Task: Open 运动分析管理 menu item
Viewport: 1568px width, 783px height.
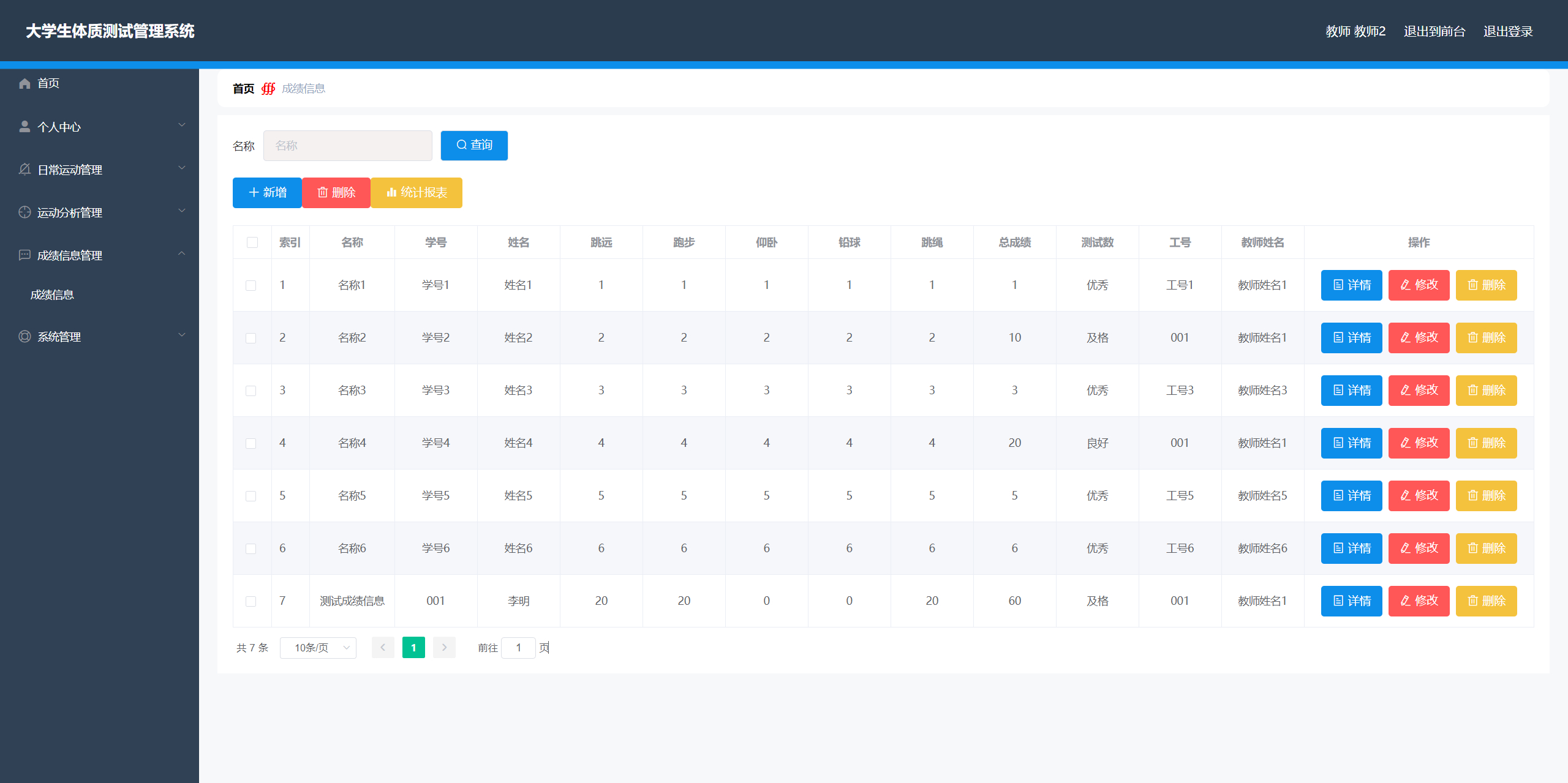Action: coord(99,212)
